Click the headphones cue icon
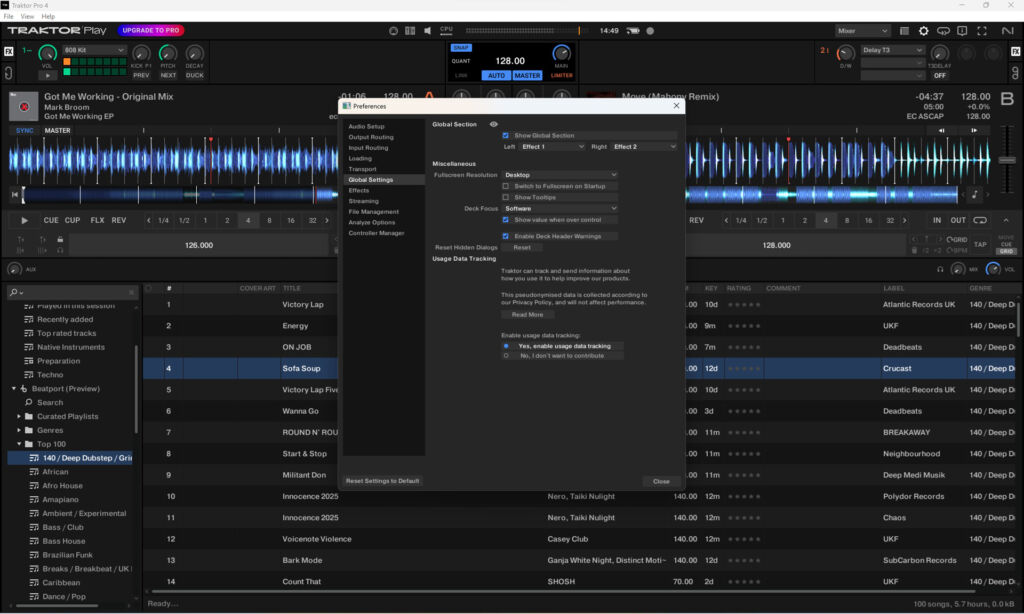This screenshot has width=1024, height=614. (941, 269)
